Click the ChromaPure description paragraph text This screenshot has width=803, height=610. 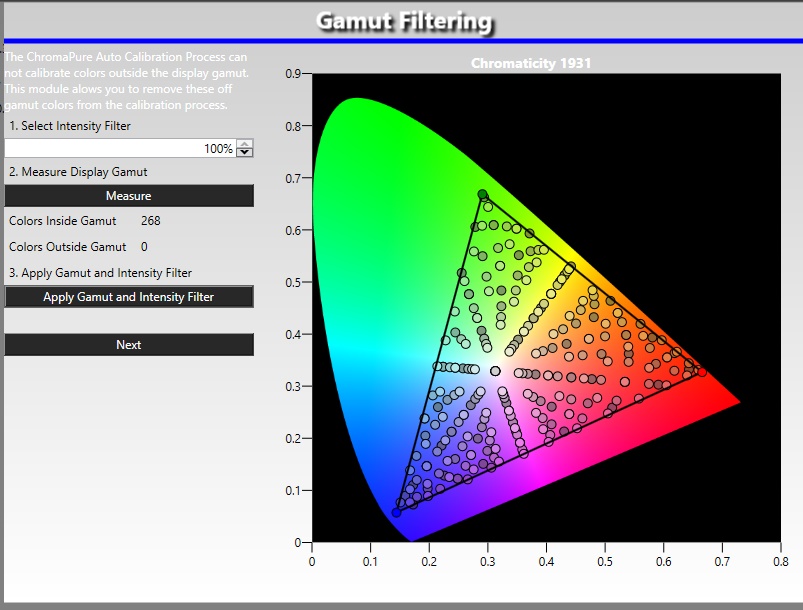tap(126, 81)
